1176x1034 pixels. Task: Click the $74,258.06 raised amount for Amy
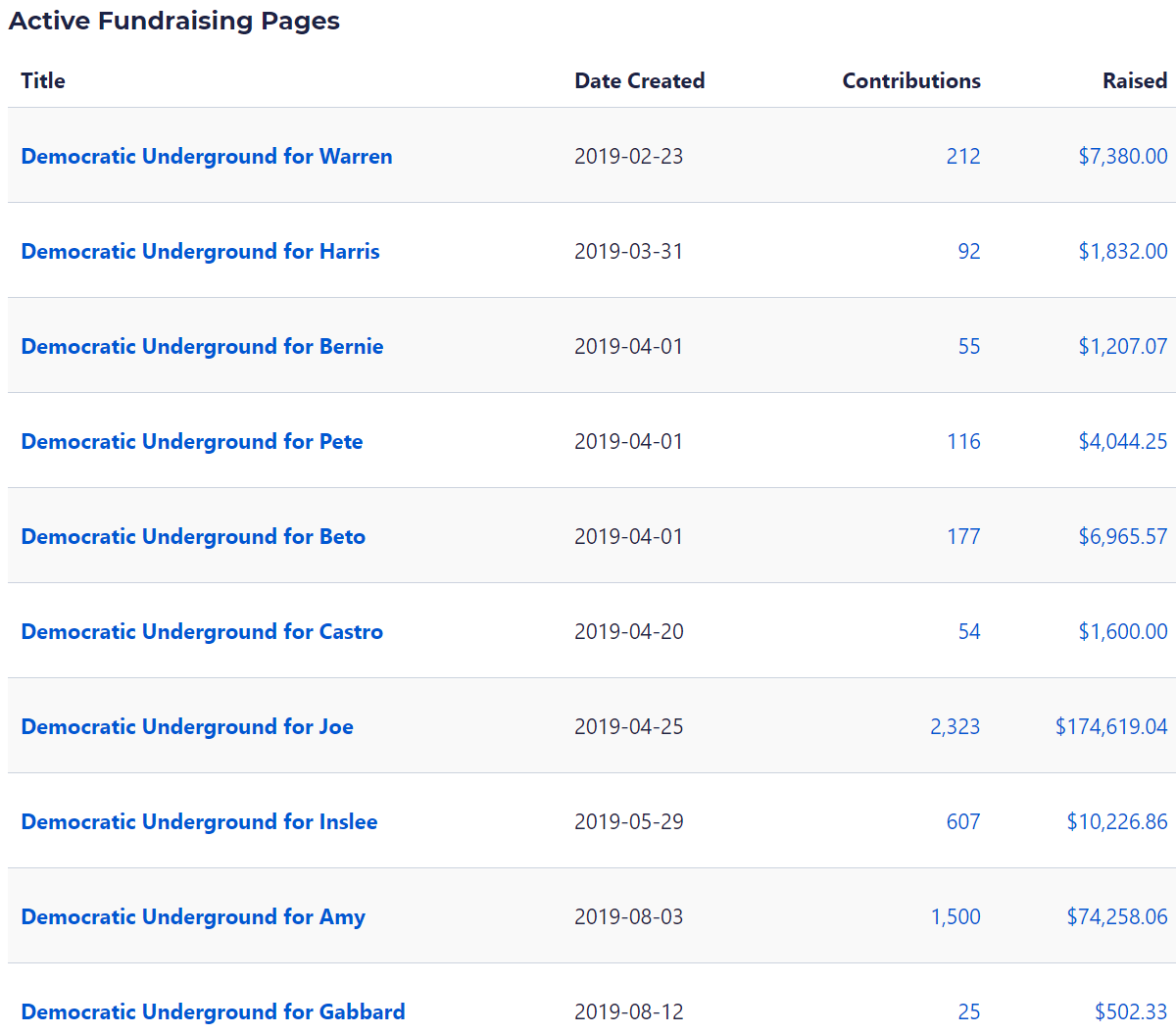click(1116, 917)
